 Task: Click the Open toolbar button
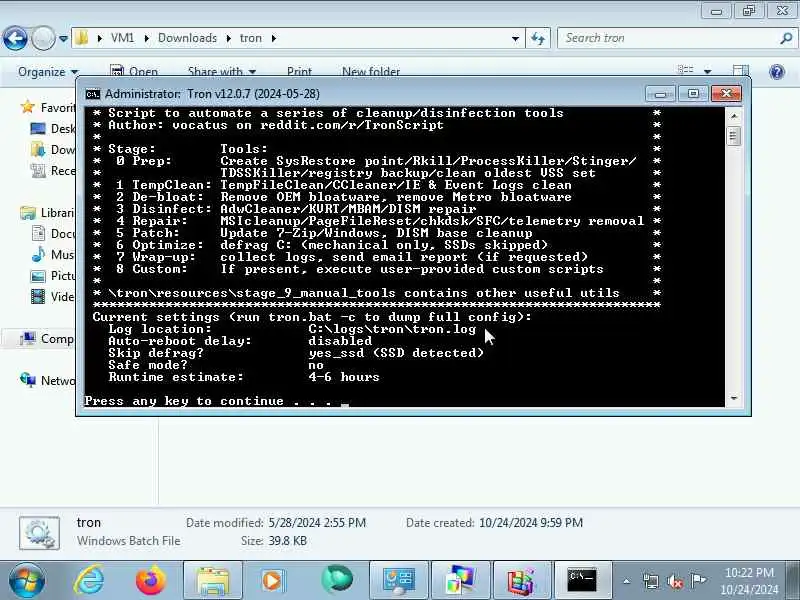click(x=134, y=72)
